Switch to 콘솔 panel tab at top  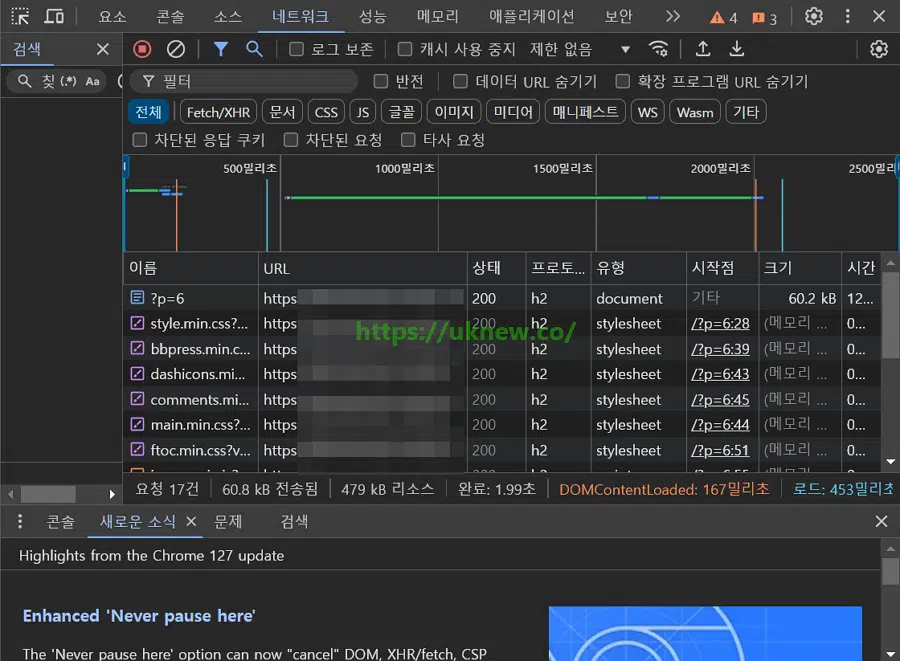pos(170,16)
